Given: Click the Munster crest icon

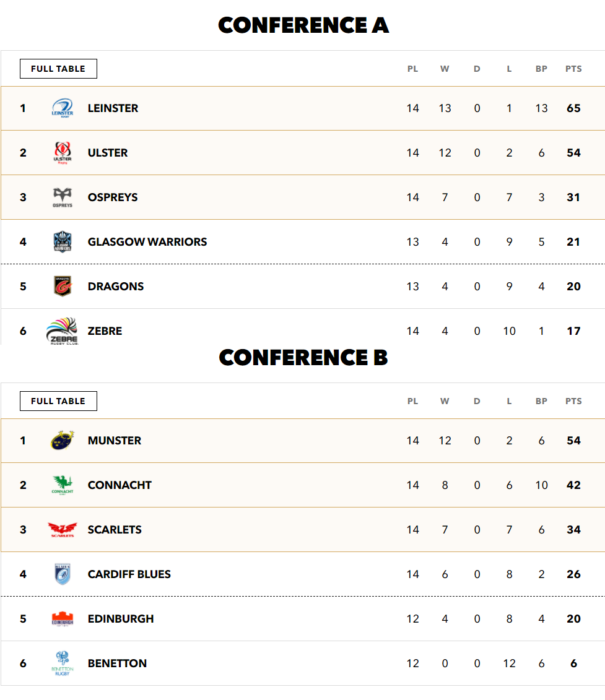Looking at the screenshot, I should point(63,440).
